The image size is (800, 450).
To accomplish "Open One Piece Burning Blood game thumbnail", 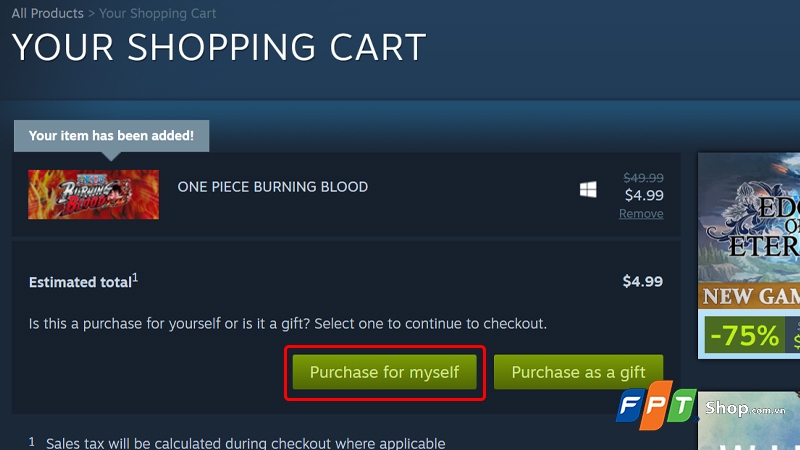I will pyautogui.click(x=93, y=194).
